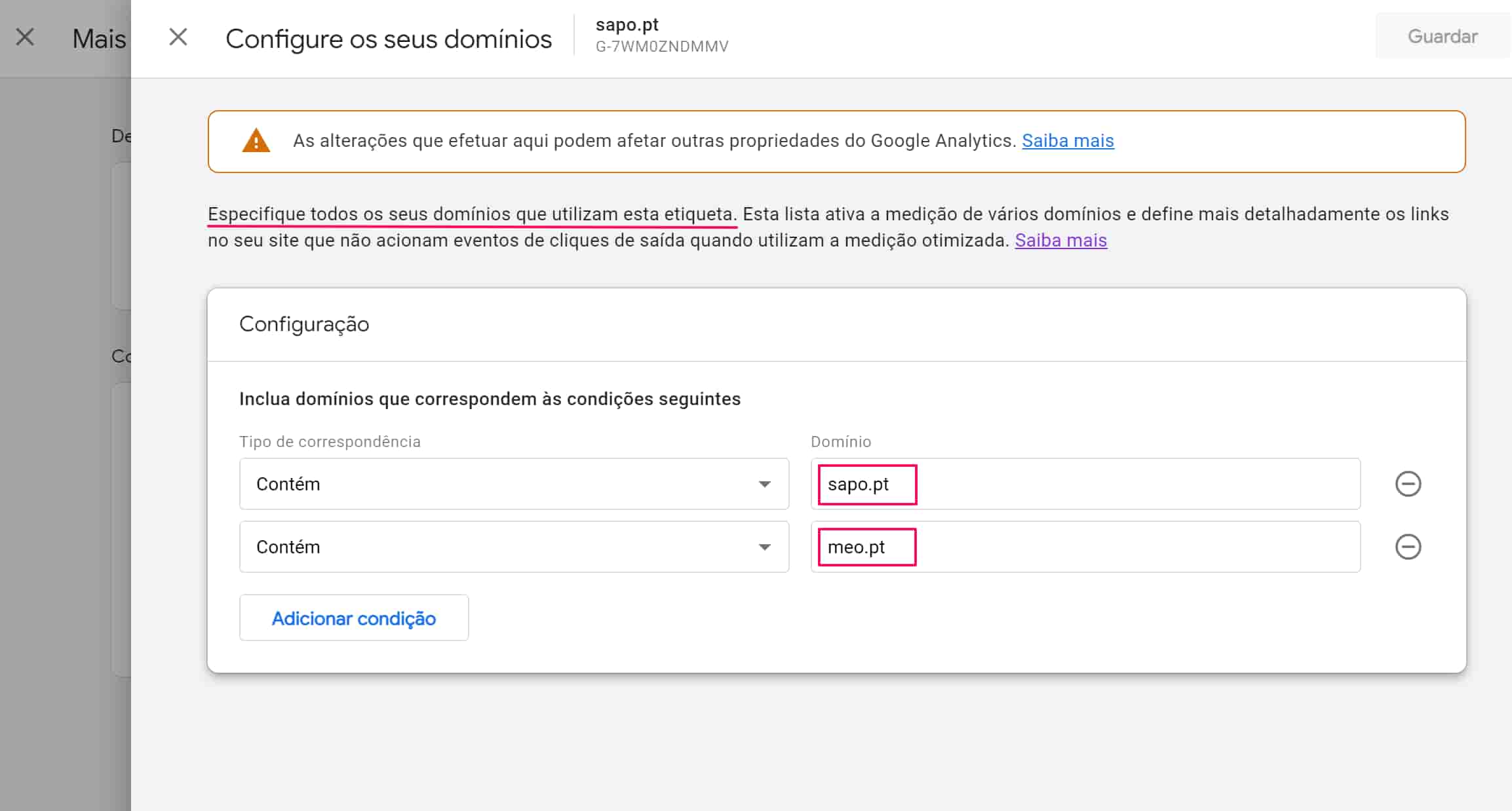The height and width of the screenshot is (811, 1512).
Task: Open Saiba mais link after medição otimizada
Action: tap(1061, 241)
